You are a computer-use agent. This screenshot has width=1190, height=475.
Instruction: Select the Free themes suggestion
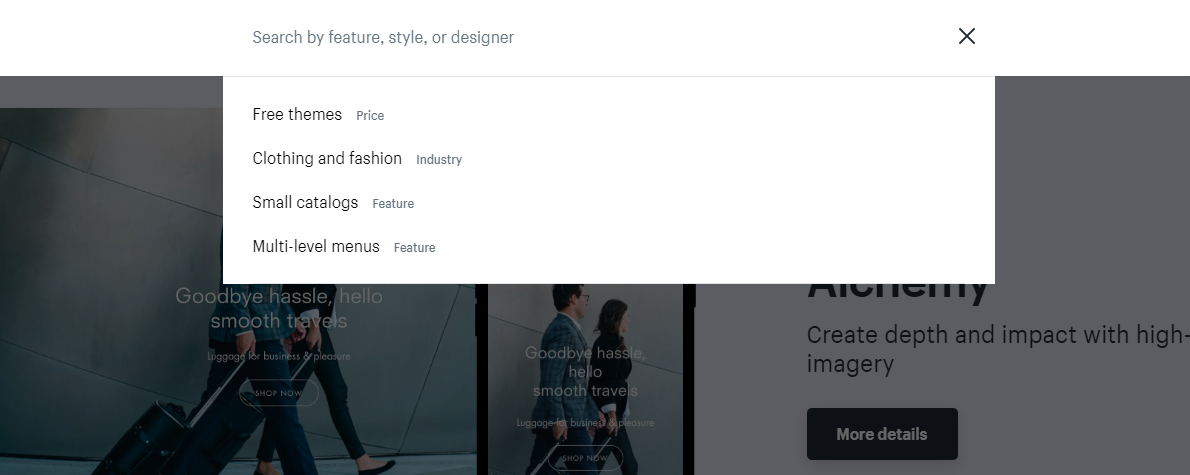(x=297, y=115)
